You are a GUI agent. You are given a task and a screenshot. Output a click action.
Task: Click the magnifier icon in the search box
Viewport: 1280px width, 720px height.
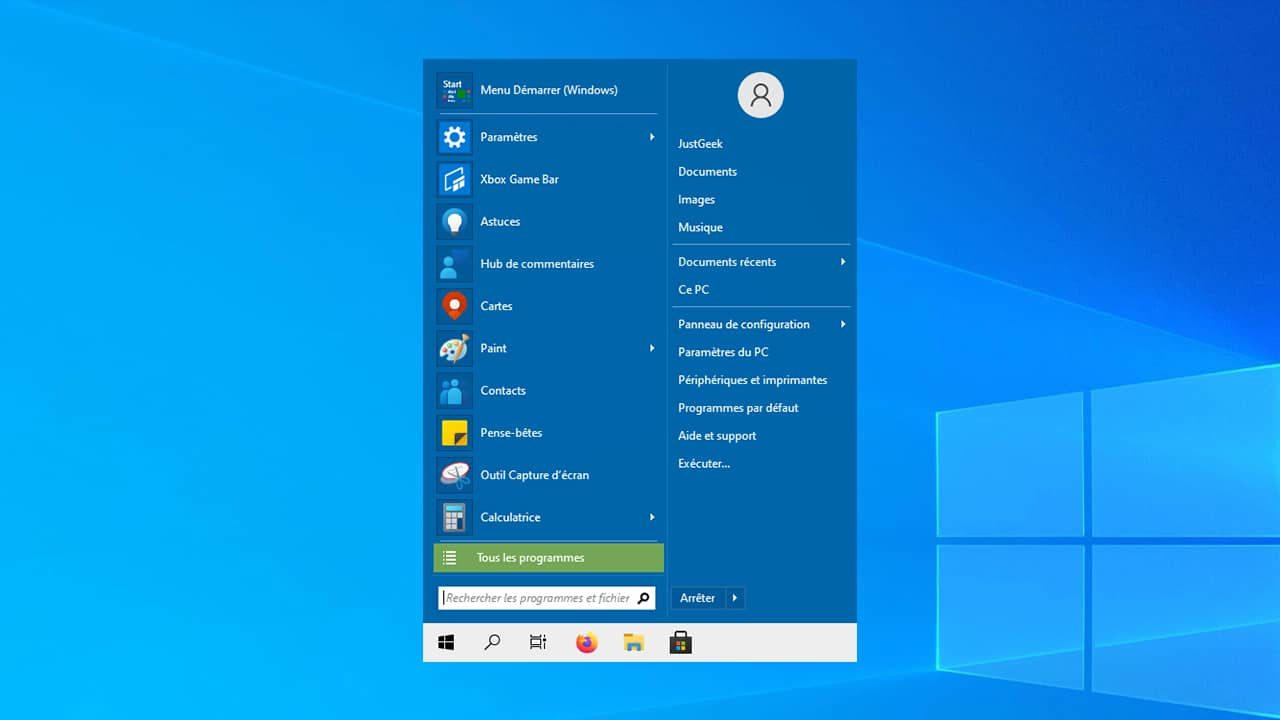(x=643, y=598)
